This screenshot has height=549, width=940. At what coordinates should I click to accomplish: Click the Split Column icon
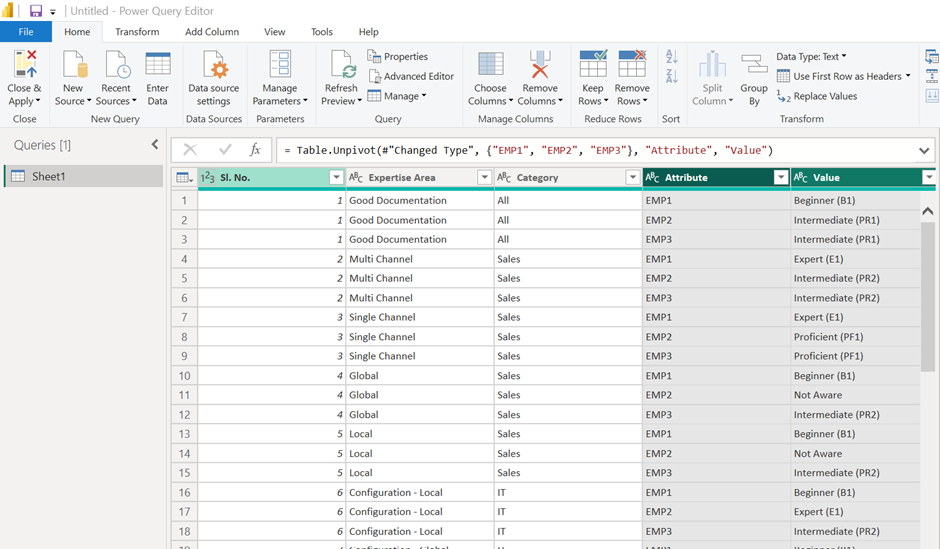(712, 64)
